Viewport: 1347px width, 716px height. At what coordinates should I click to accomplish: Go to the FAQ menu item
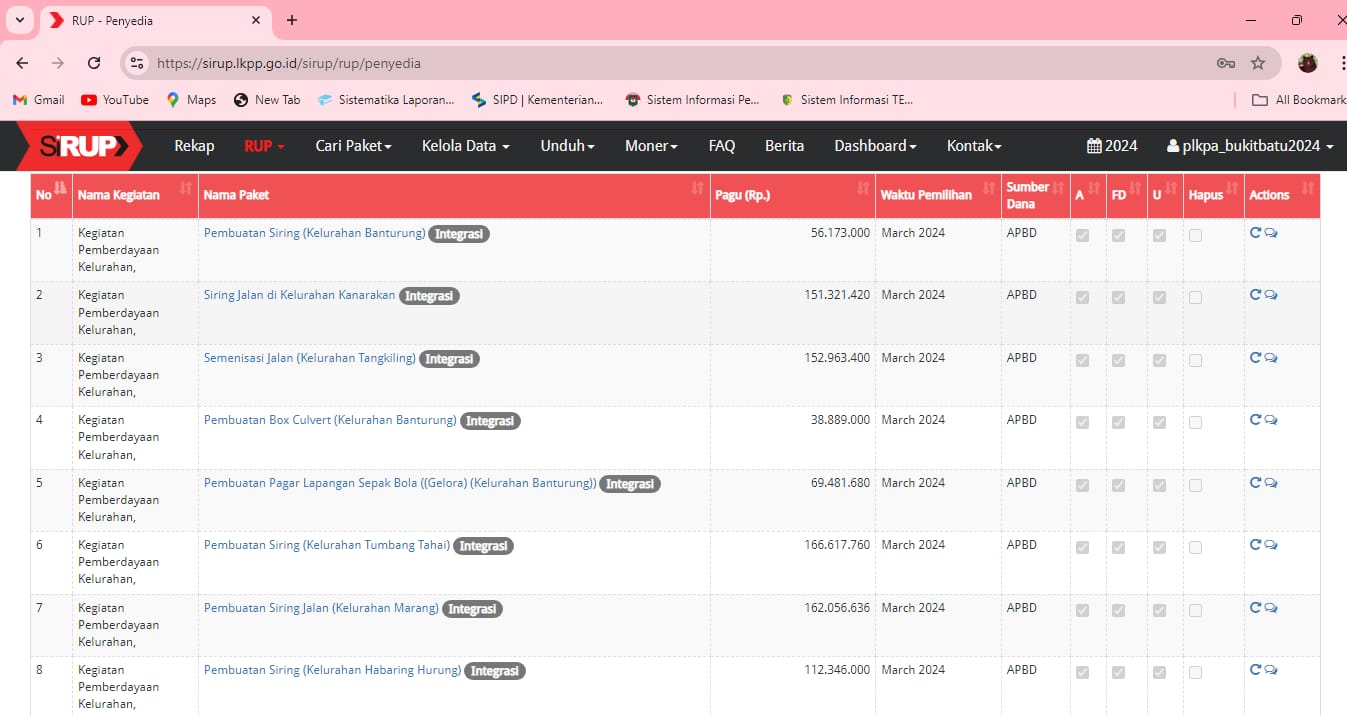point(721,146)
